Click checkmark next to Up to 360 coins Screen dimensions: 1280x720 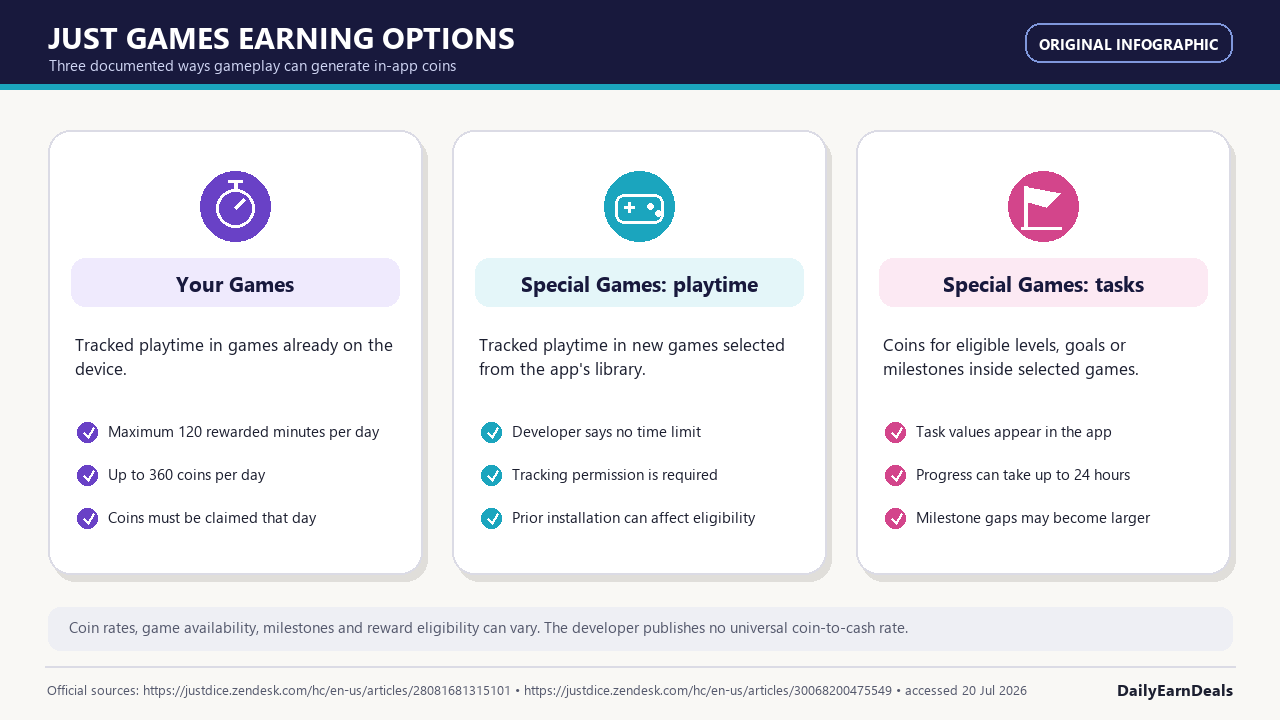coord(88,475)
